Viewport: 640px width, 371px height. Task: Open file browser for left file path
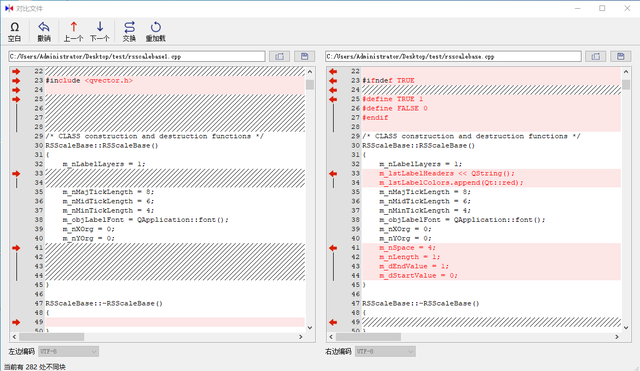click(280, 56)
